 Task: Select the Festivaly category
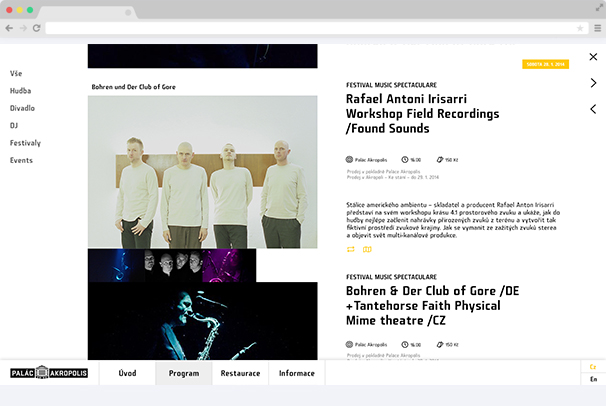click(25, 143)
